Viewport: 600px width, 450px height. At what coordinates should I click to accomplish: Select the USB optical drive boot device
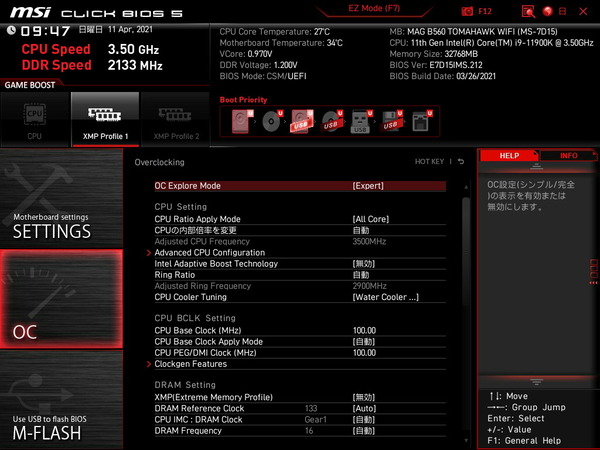332,121
